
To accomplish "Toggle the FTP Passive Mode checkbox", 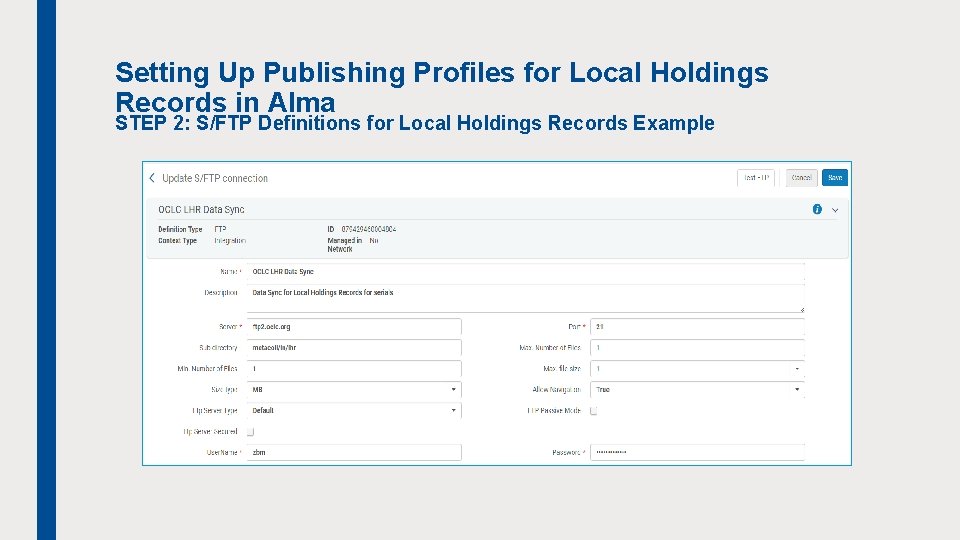I will 593,411.
